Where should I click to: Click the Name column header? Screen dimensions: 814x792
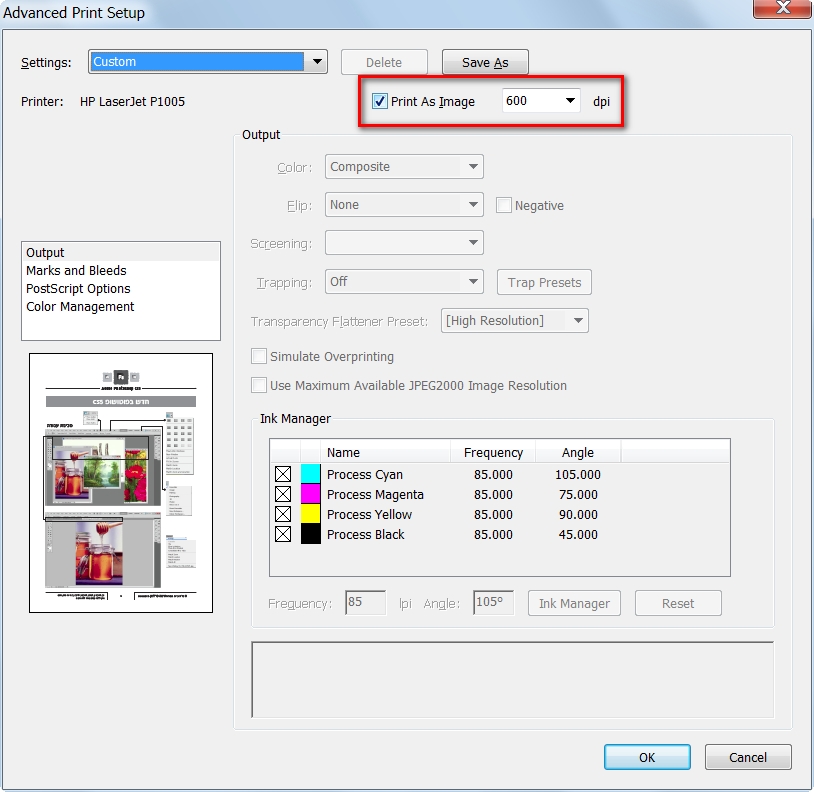(x=385, y=452)
